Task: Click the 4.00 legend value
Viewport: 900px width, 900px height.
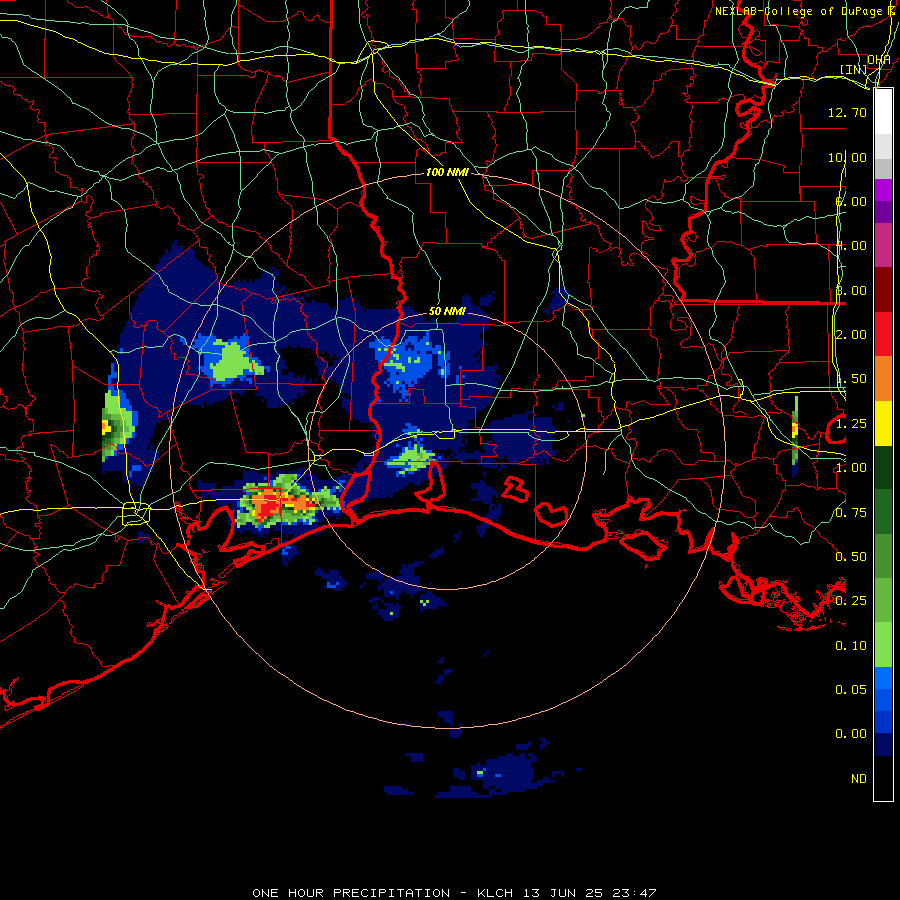Action: 851,246
